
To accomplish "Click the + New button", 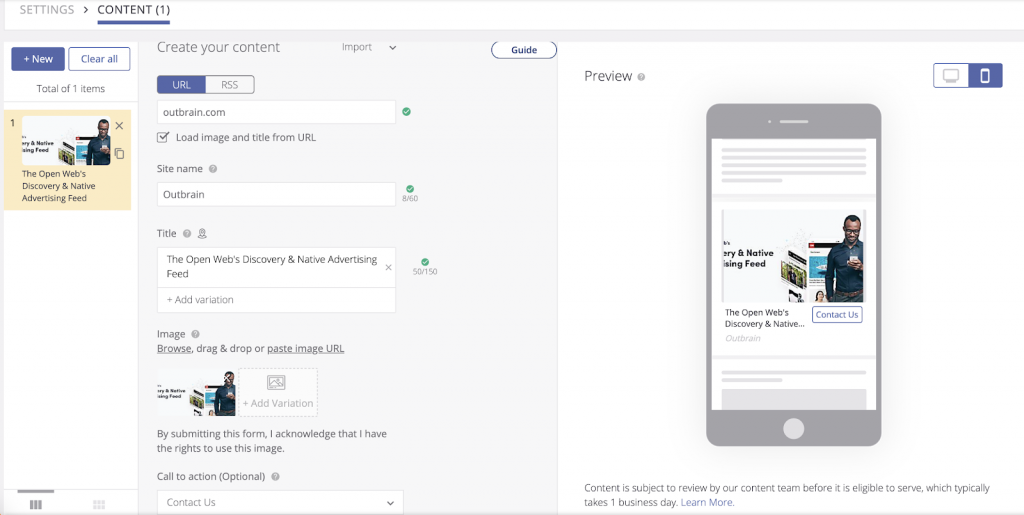I will (x=38, y=59).
